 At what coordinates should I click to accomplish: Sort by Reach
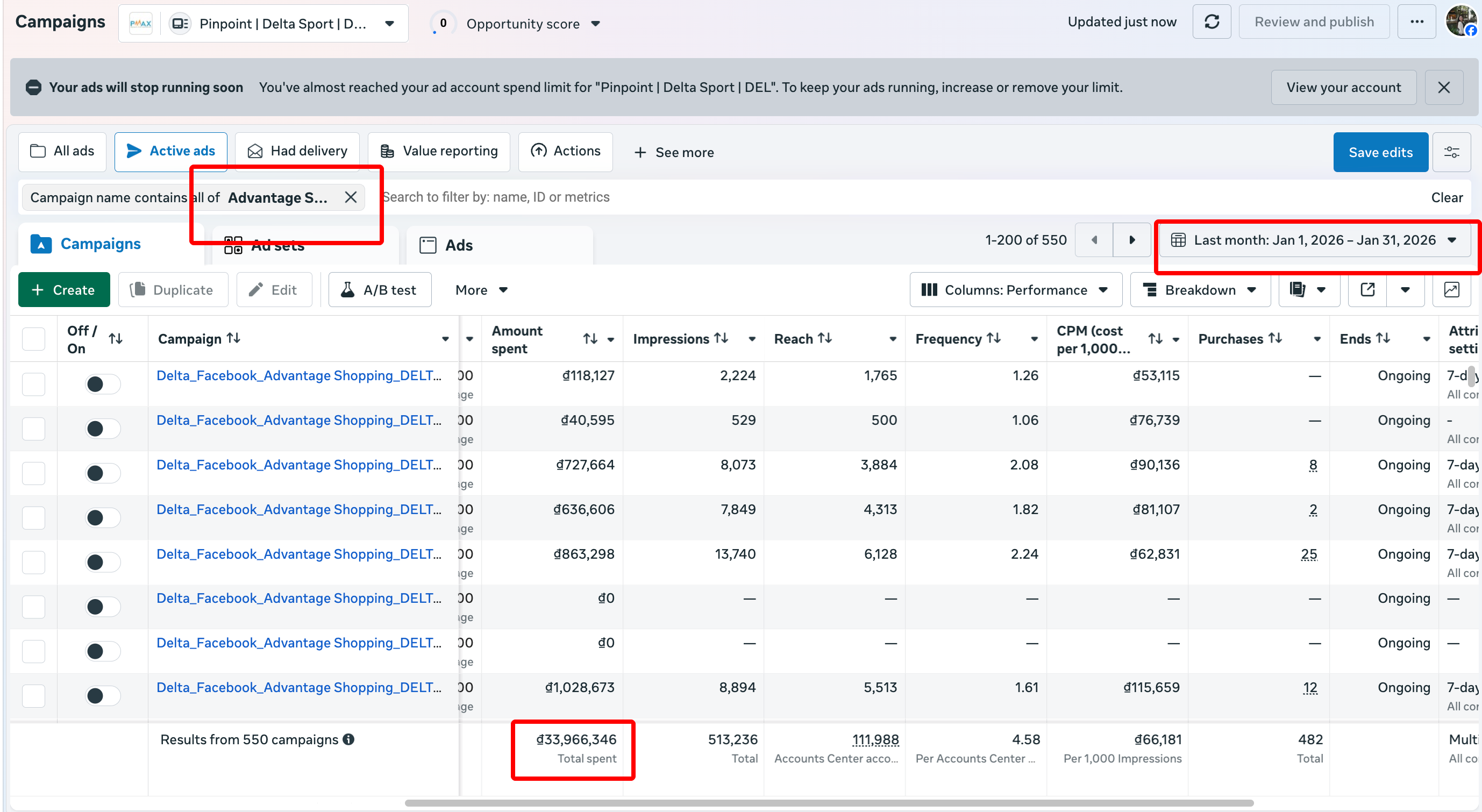pyautogui.click(x=825, y=338)
